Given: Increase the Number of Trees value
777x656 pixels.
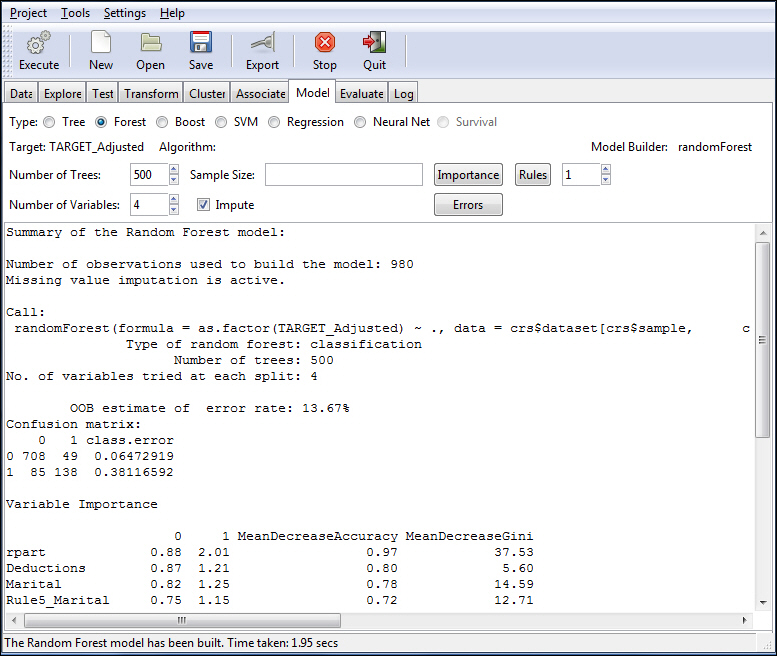Looking at the screenshot, I should click(173, 169).
